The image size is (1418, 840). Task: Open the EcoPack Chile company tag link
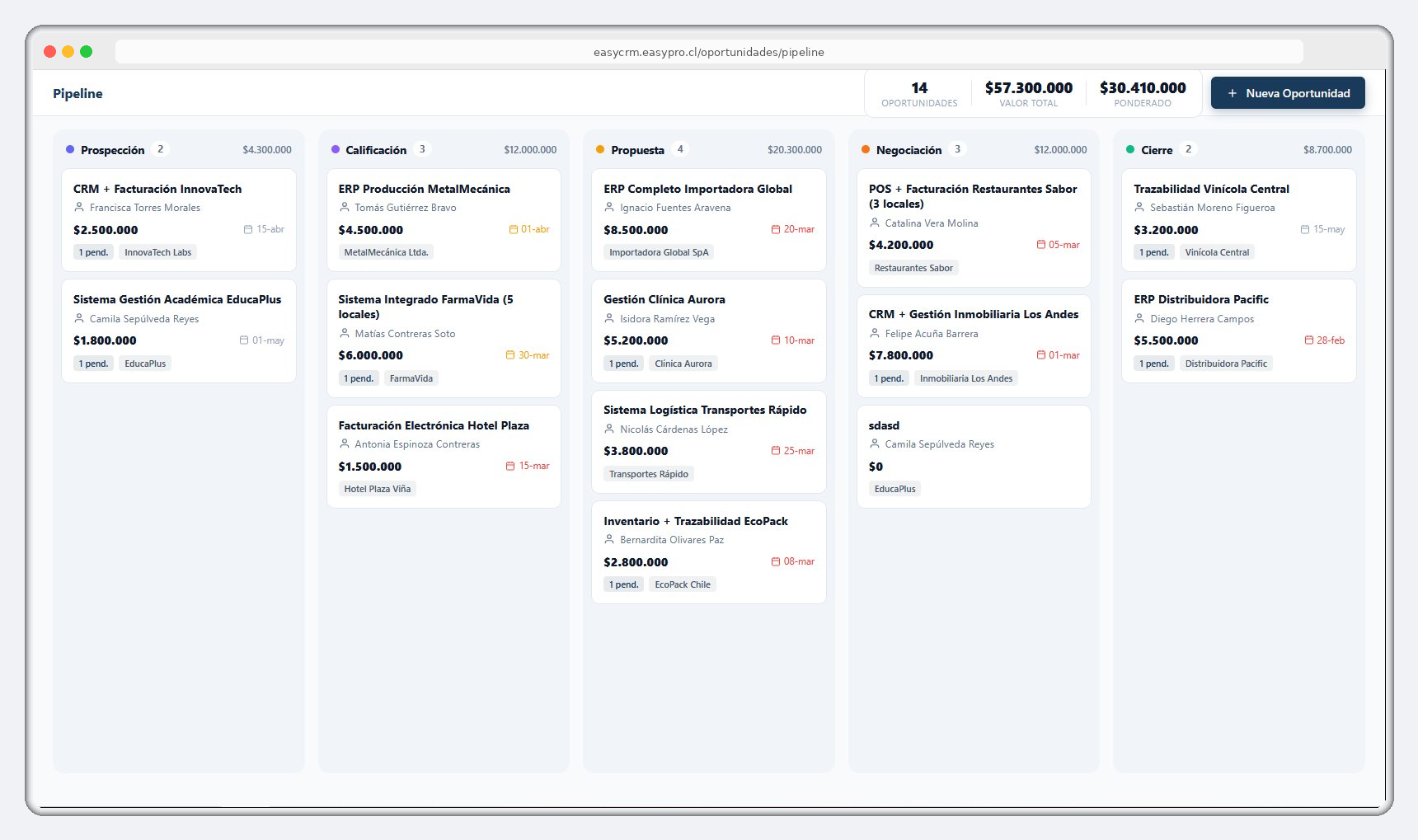pos(682,584)
